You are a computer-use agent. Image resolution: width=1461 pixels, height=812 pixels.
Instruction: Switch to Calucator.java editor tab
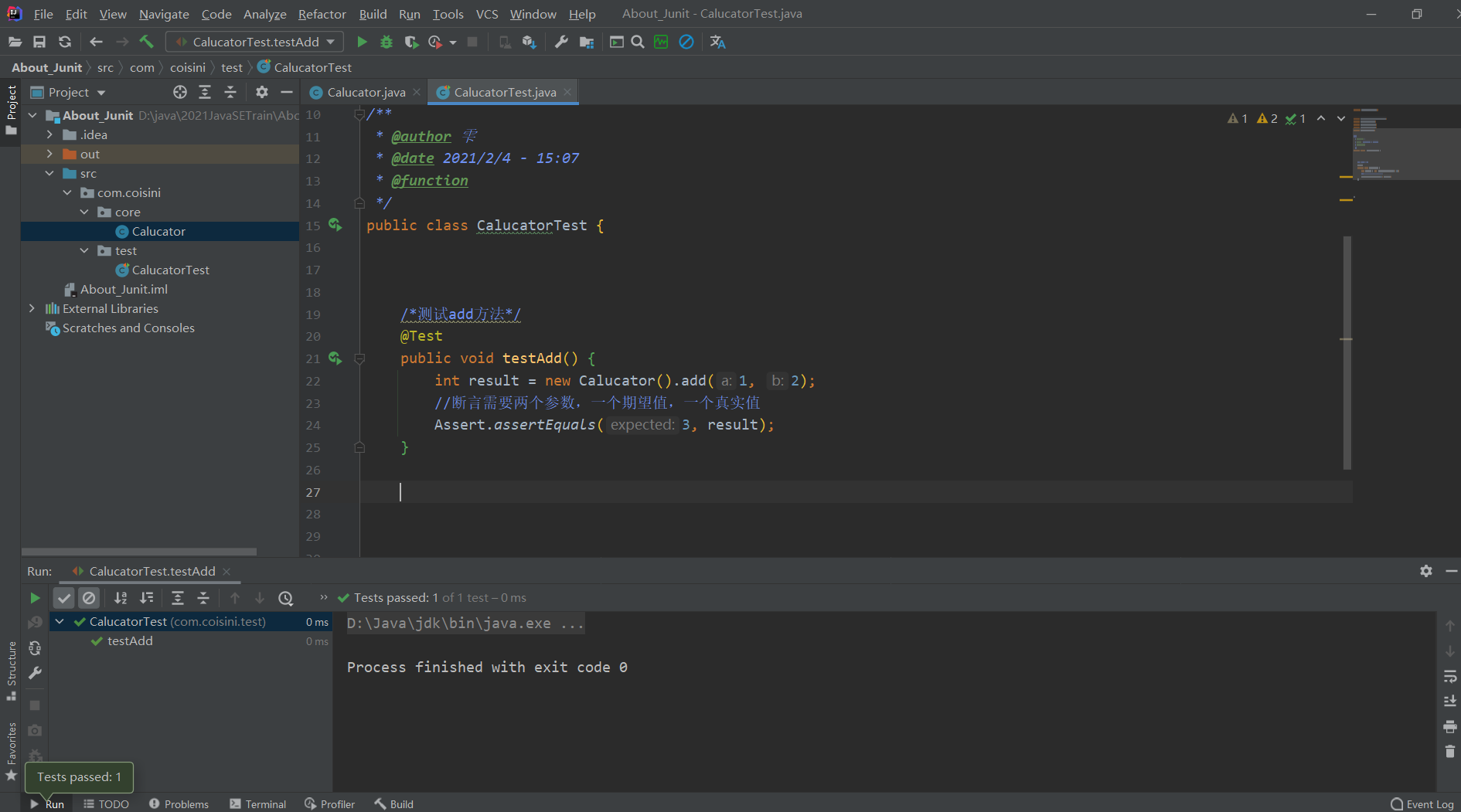point(366,92)
